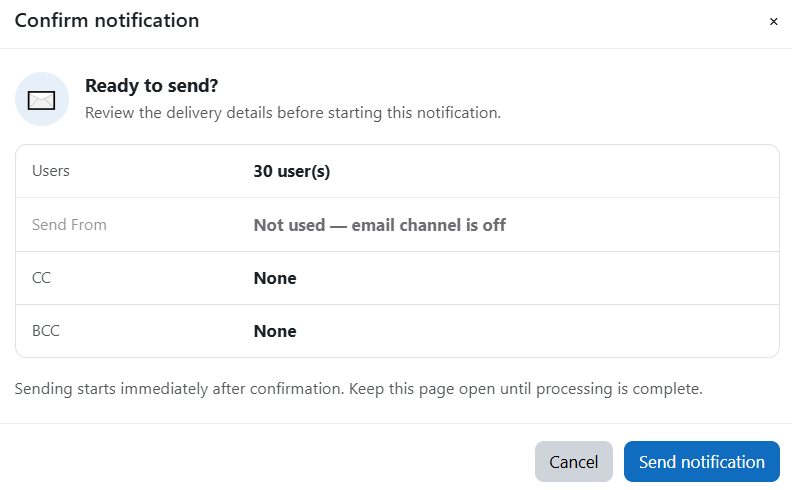The height and width of the screenshot is (490, 792).
Task: Click the None value in the CC row
Action: tap(275, 278)
